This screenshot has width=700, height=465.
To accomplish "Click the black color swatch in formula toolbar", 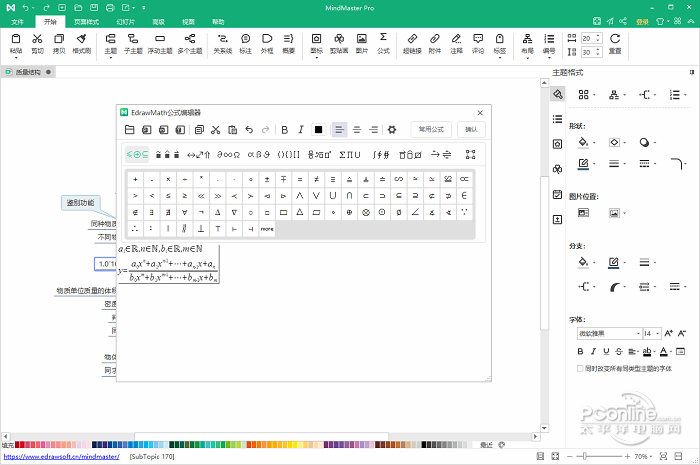I will coord(318,129).
